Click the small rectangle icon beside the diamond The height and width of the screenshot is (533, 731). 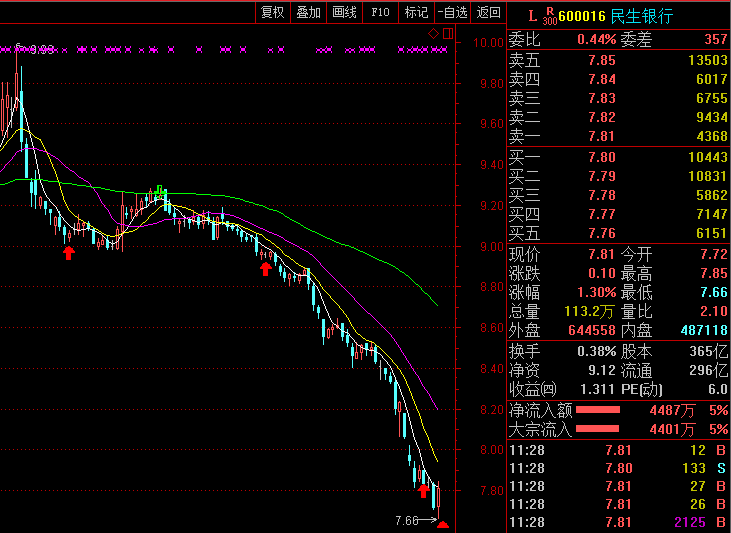(x=447, y=34)
